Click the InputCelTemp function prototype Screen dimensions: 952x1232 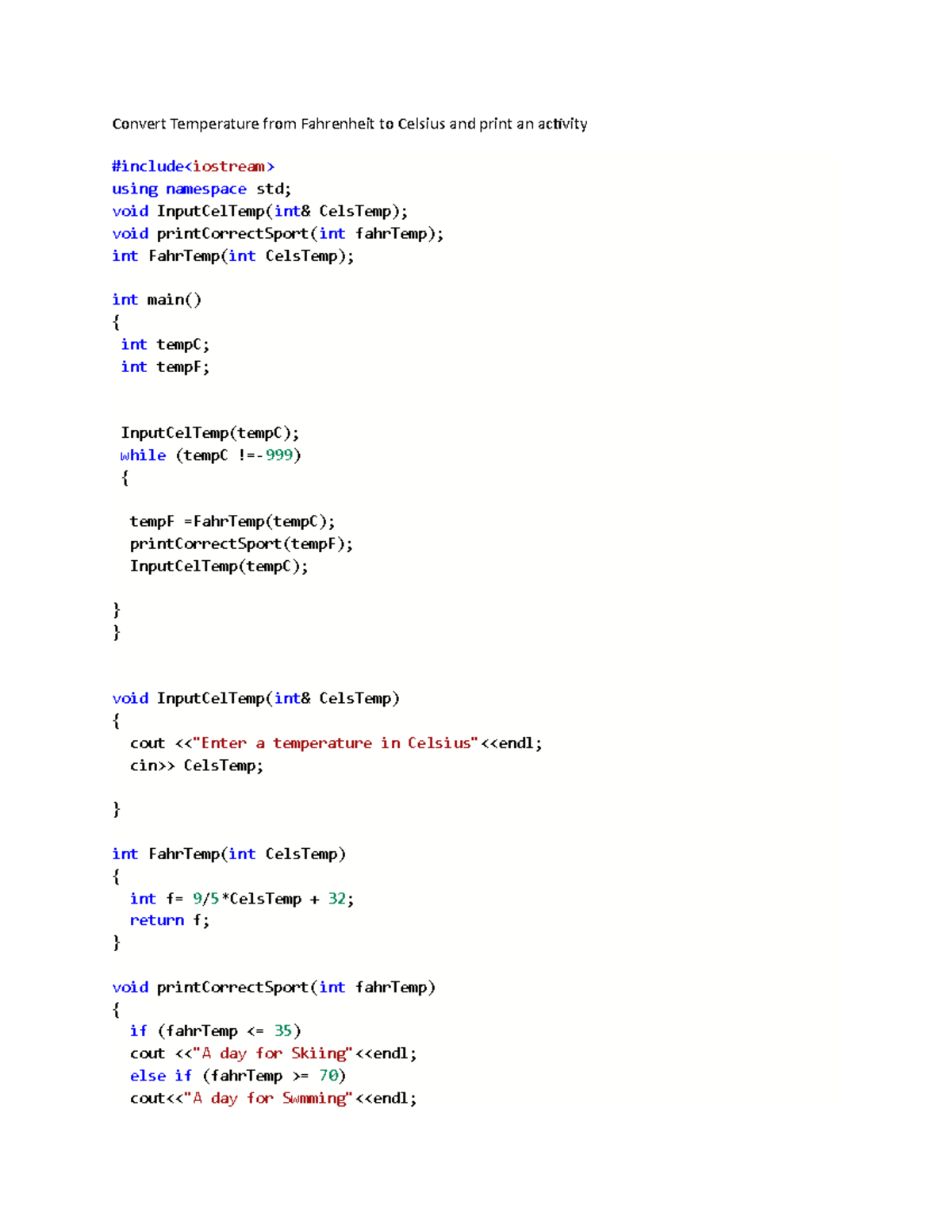259,211
